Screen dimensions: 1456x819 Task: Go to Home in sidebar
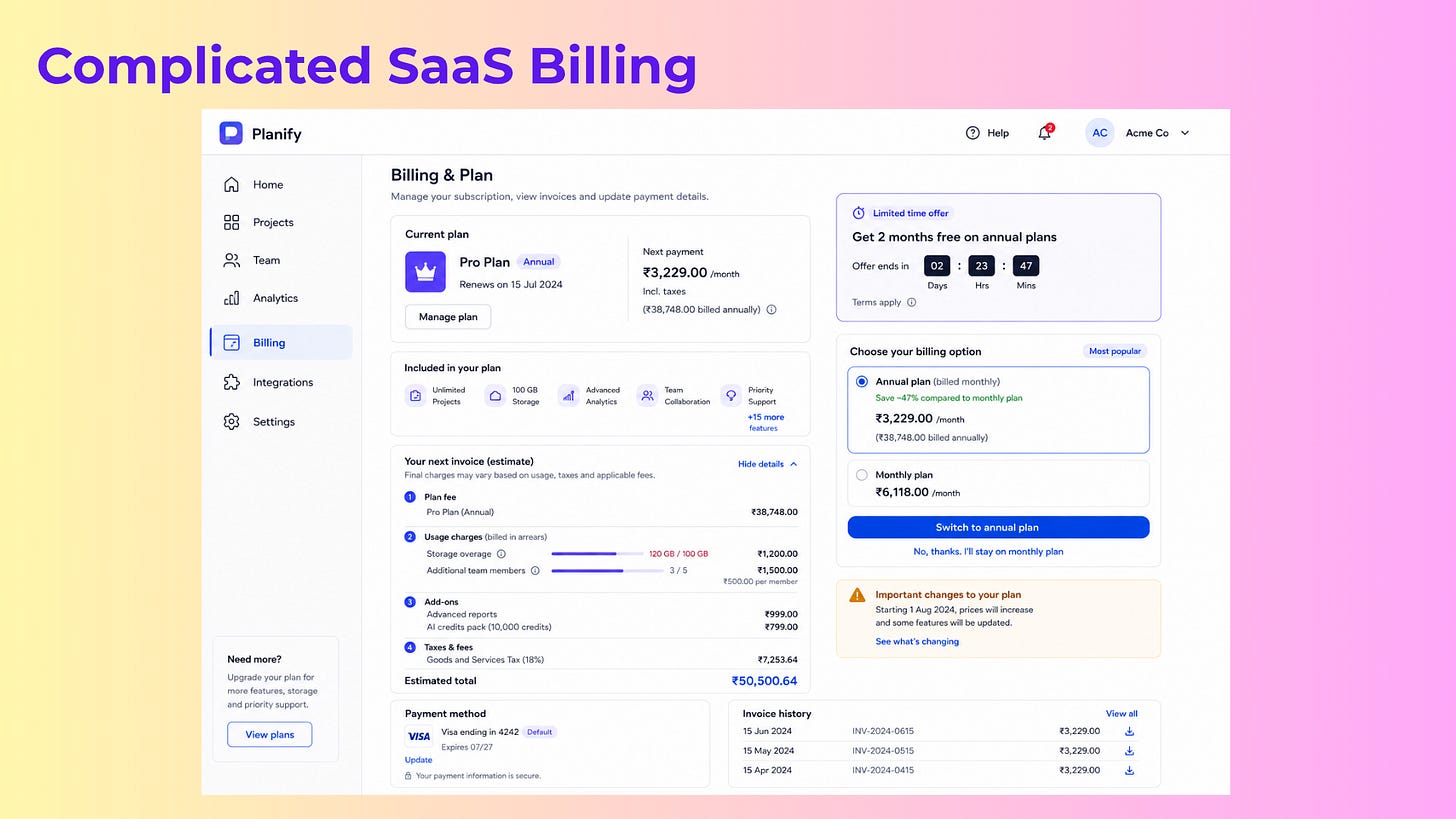[x=280, y=185]
